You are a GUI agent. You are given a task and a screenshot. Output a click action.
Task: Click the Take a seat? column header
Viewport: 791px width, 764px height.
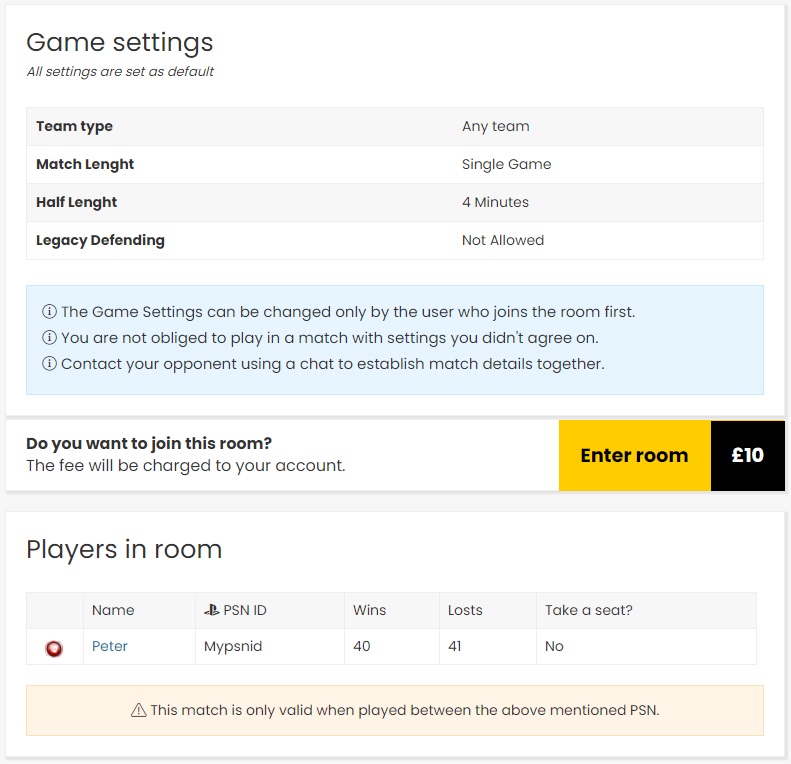click(x=589, y=610)
